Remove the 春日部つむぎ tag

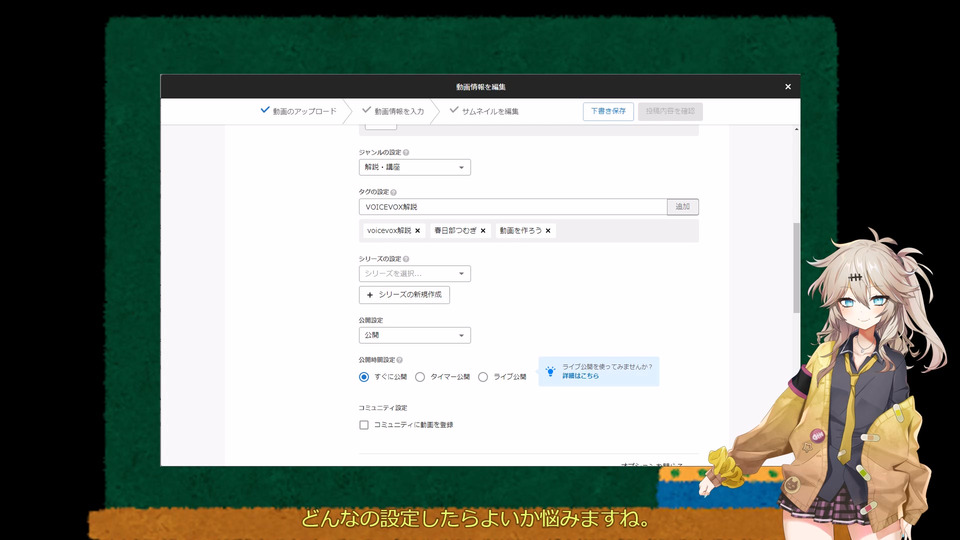point(483,231)
